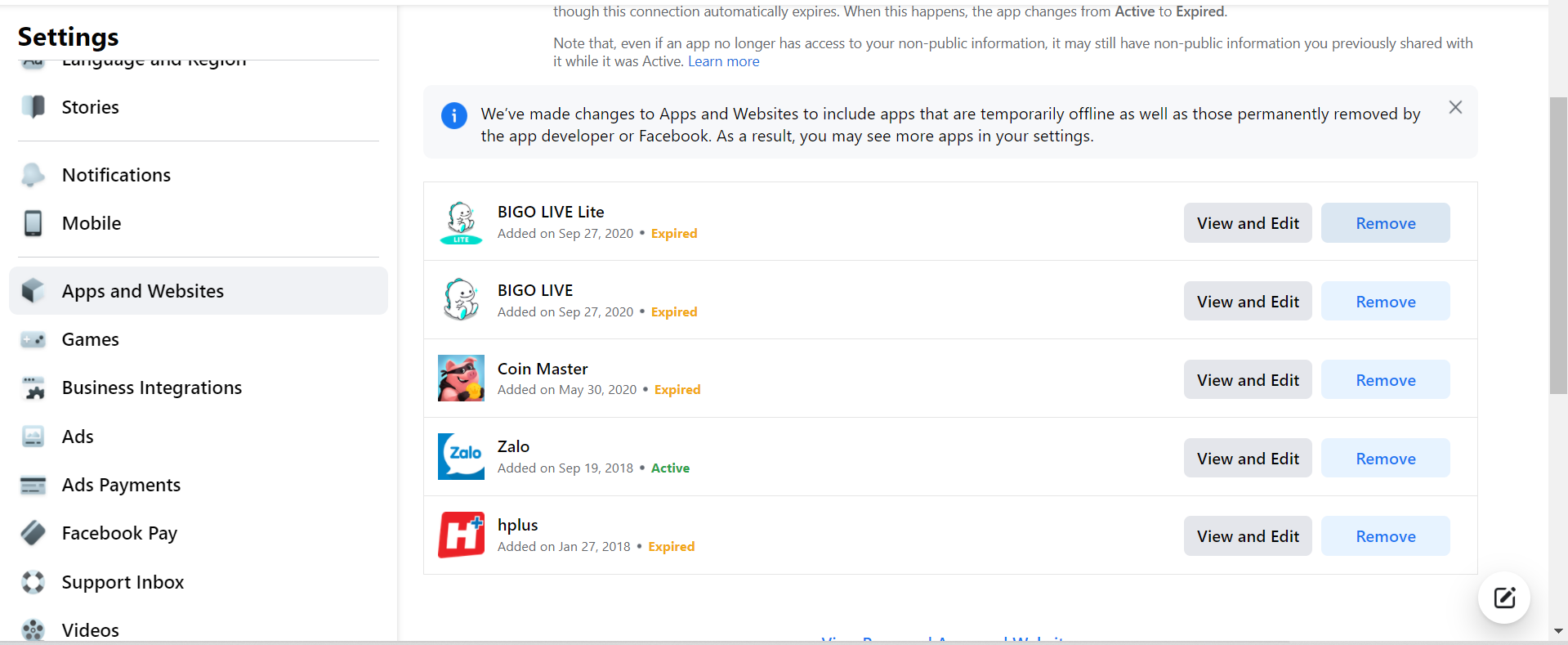Open Facebook Pay settings
The image size is (1568, 645).
point(199,533)
